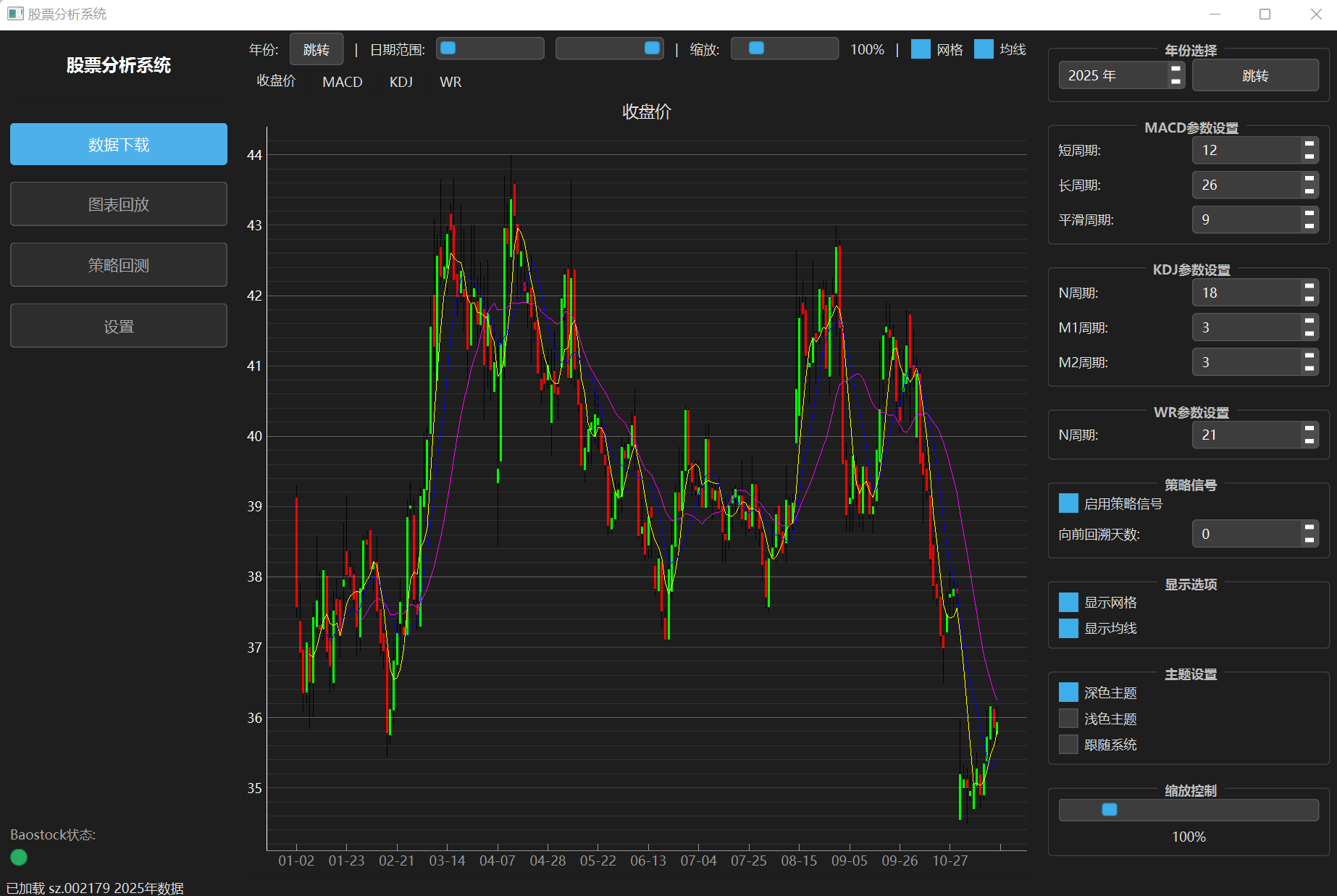Decrease WR N周期 value with down arrow
1337x896 pixels.
point(1309,441)
